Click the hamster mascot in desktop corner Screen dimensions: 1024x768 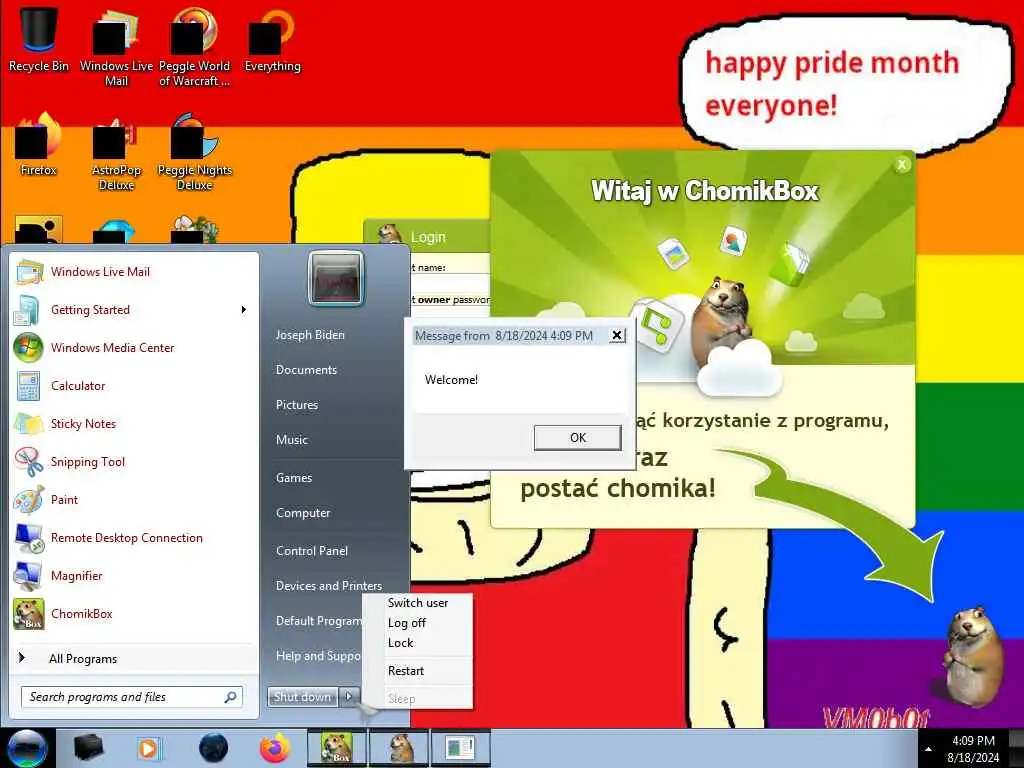click(x=973, y=655)
